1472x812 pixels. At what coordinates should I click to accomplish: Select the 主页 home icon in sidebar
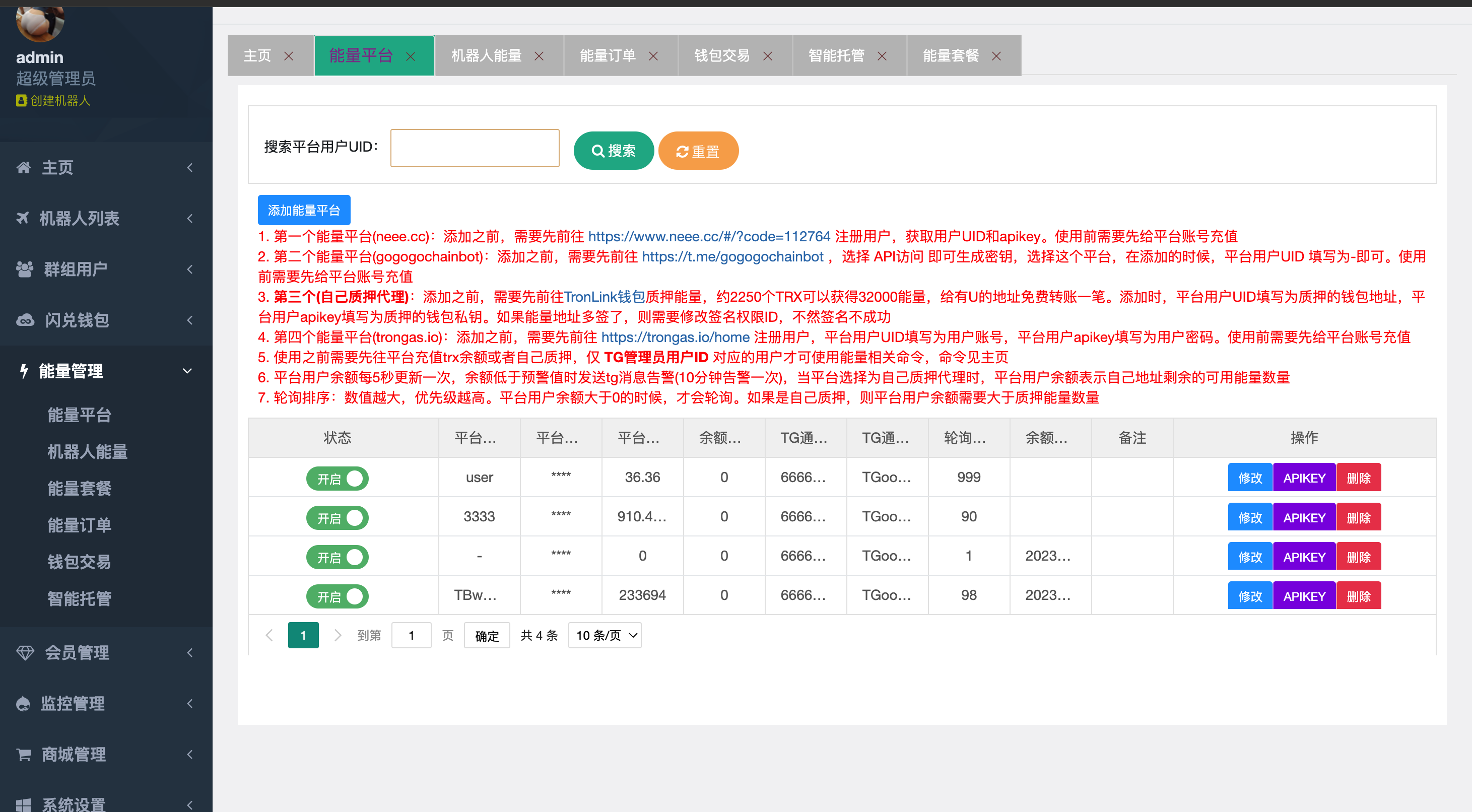click(24, 167)
